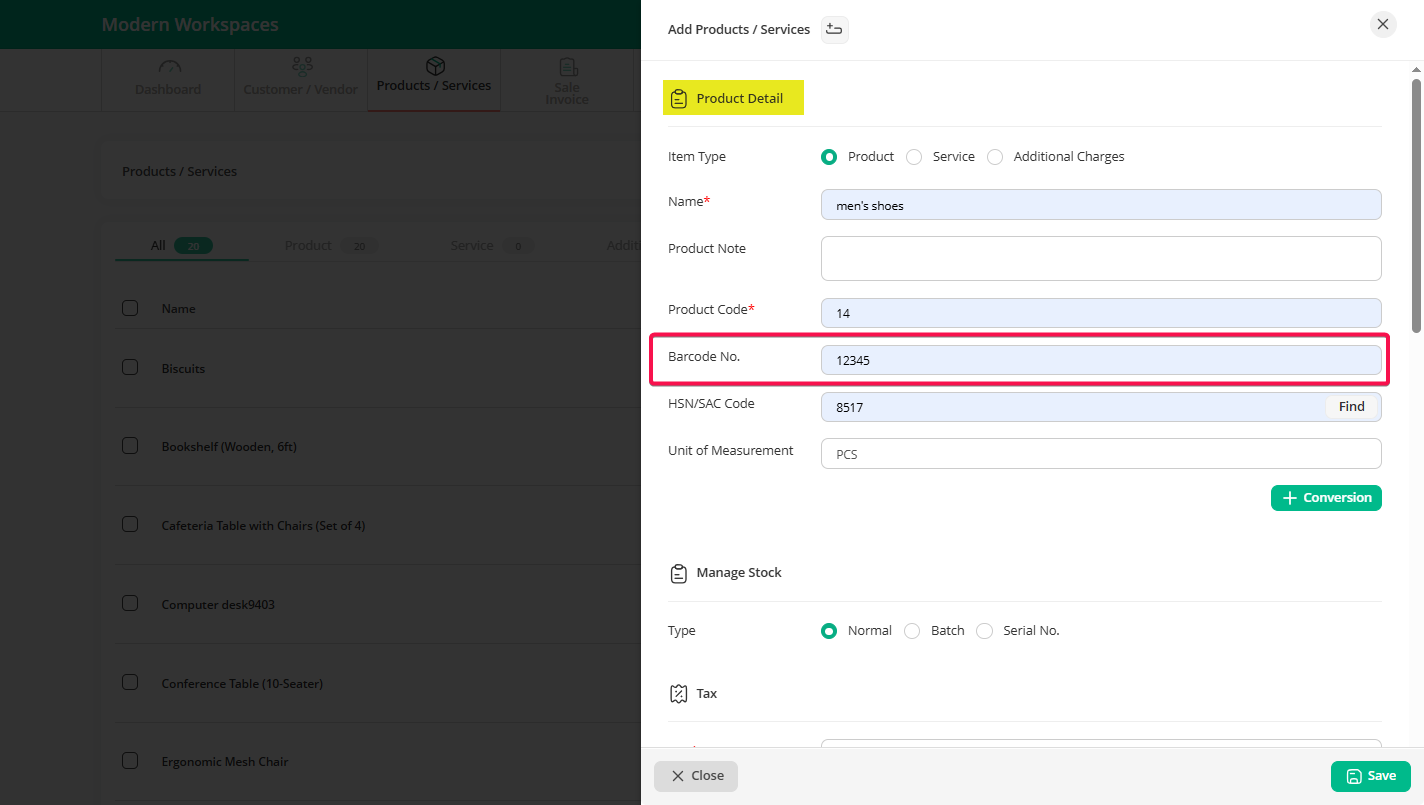Viewport: 1424px width, 805px height.
Task: Close the panel with the X icon
Action: coord(1383,25)
